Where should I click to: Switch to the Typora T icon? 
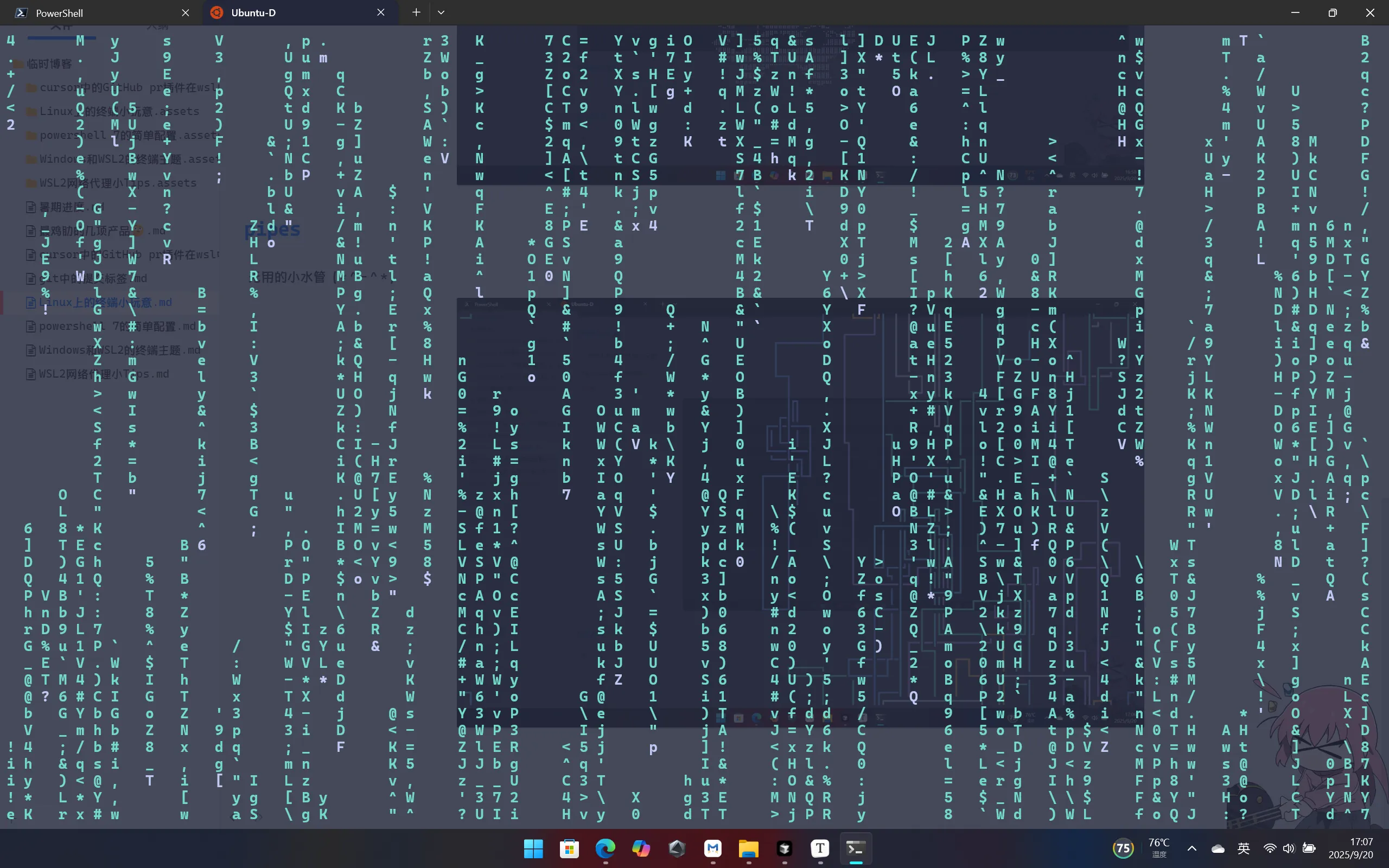(820, 848)
